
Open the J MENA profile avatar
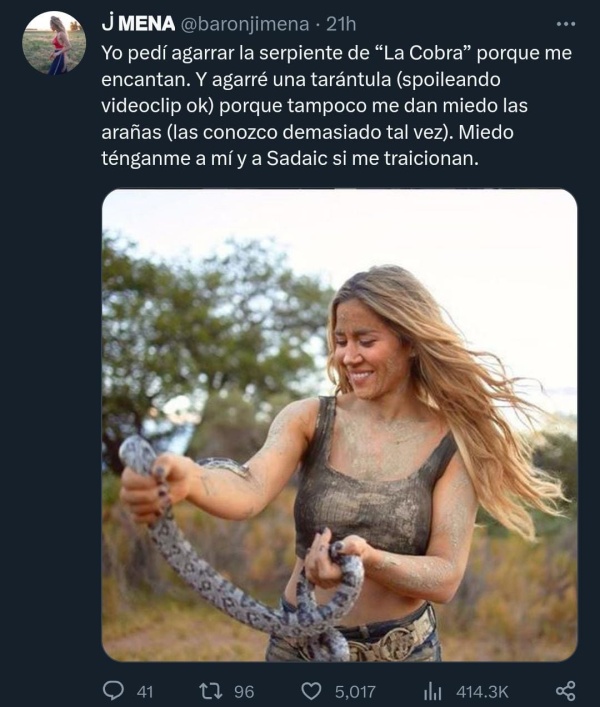[54, 43]
